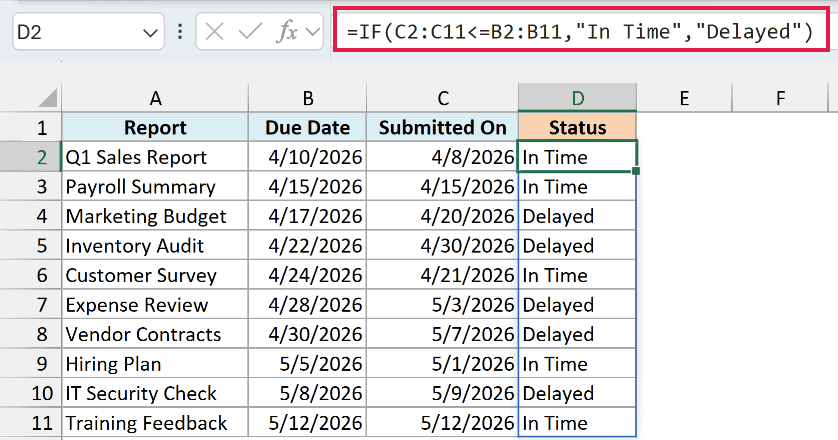
Task: Click submitted date 5/7/2026
Action: click(x=443, y=334)
